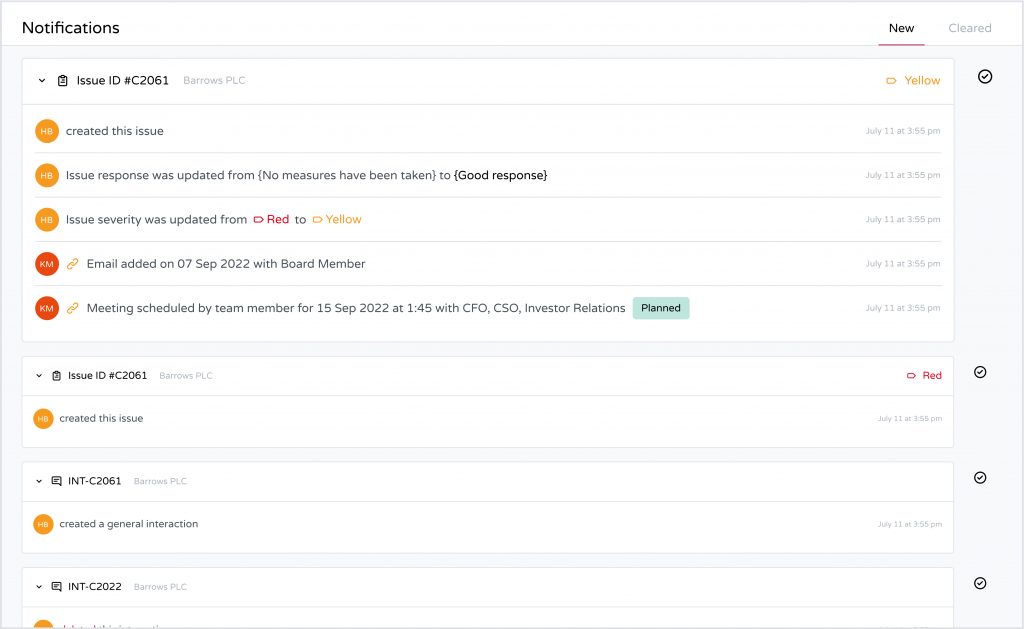
Task: Click Barrows PLC in the Red issue card header
Action: point(186,376)
